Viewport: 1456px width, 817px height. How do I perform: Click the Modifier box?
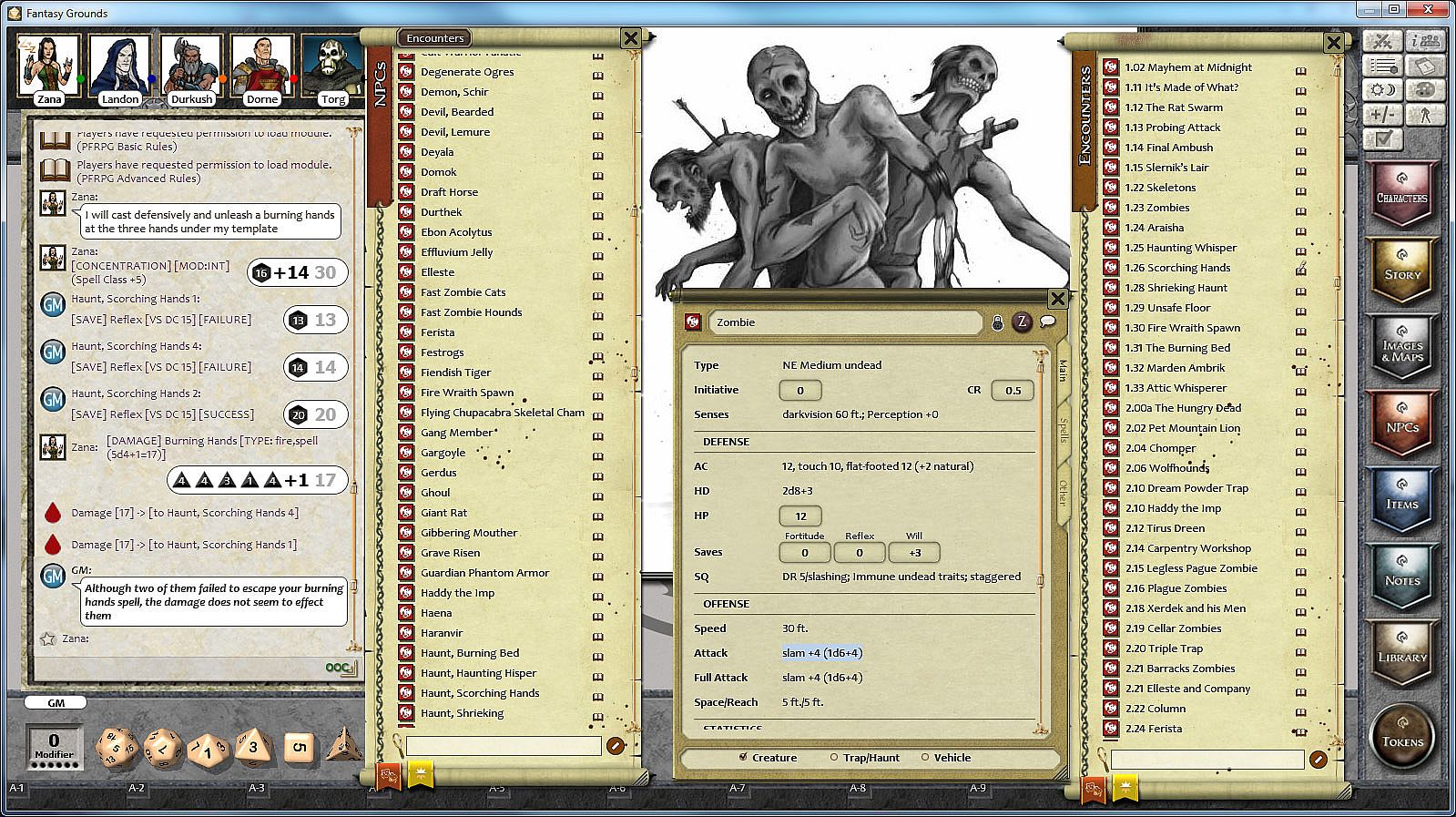pos(54,747)
